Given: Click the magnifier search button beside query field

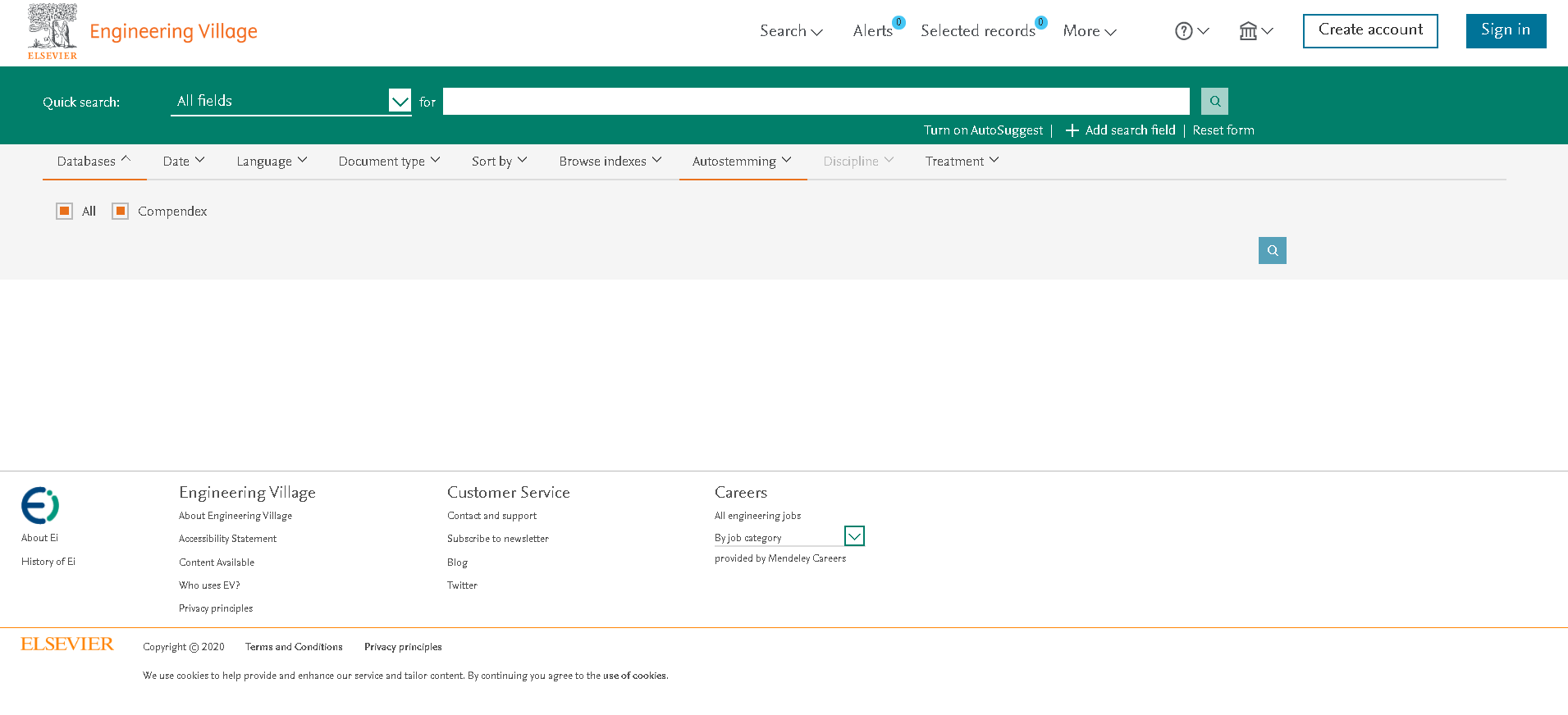Looking at the screenshot, I should tap(1214, 101).
